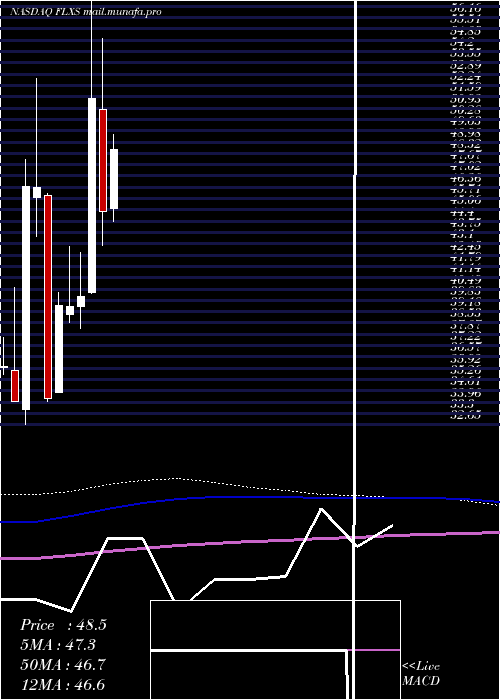Click the '5MA : 47.3' value
Viewport: 500px width, 700px height.
click(58, 645)
